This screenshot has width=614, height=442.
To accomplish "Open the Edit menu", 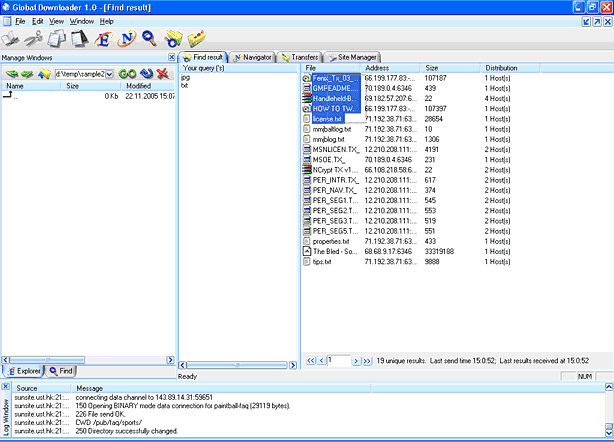I will click(38, 22).
